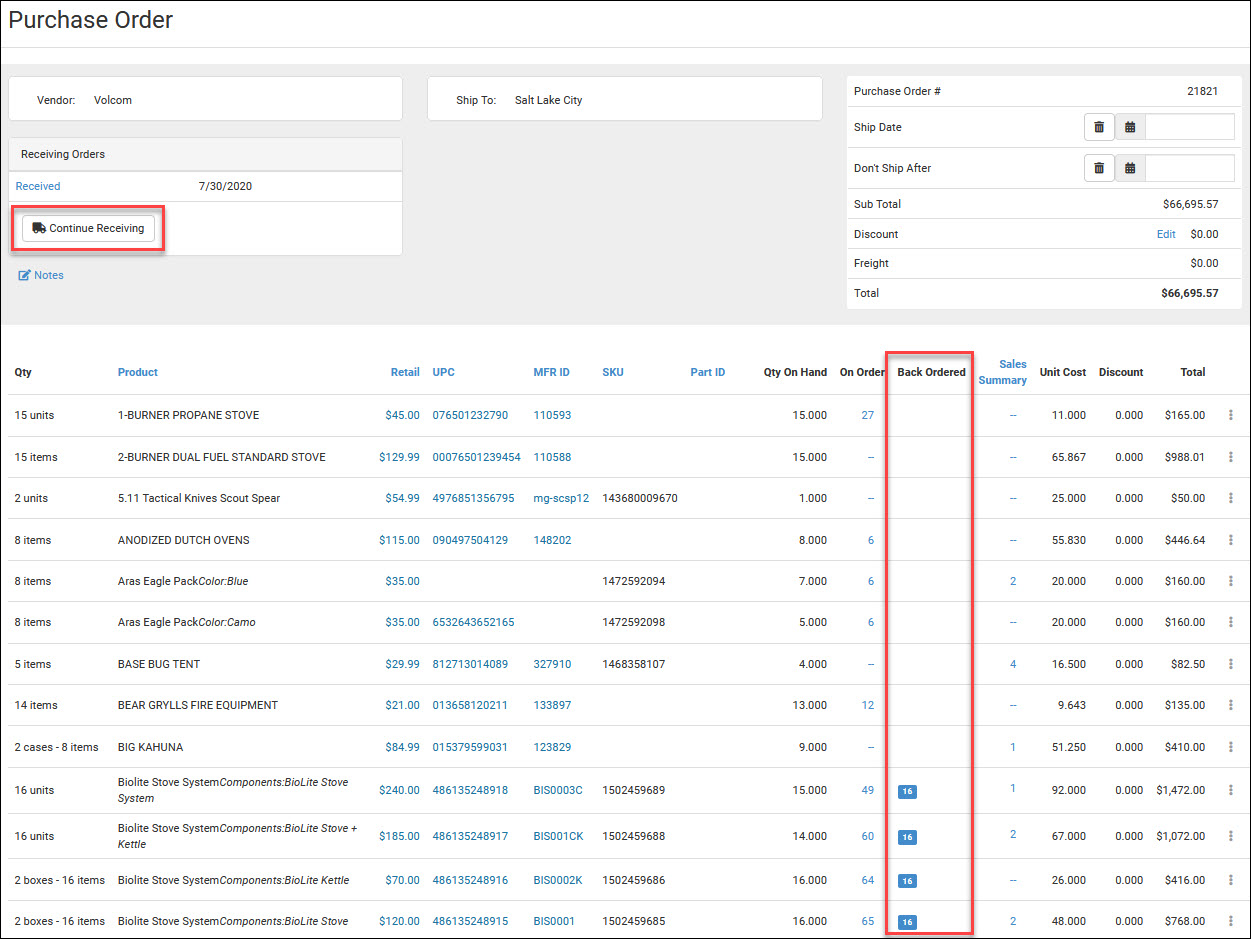Image resolution: width=1251 pixels, height=939 pixels.
Task: Select the Sub Total amount $66,695.57
Action: [x=1191, y=204]
